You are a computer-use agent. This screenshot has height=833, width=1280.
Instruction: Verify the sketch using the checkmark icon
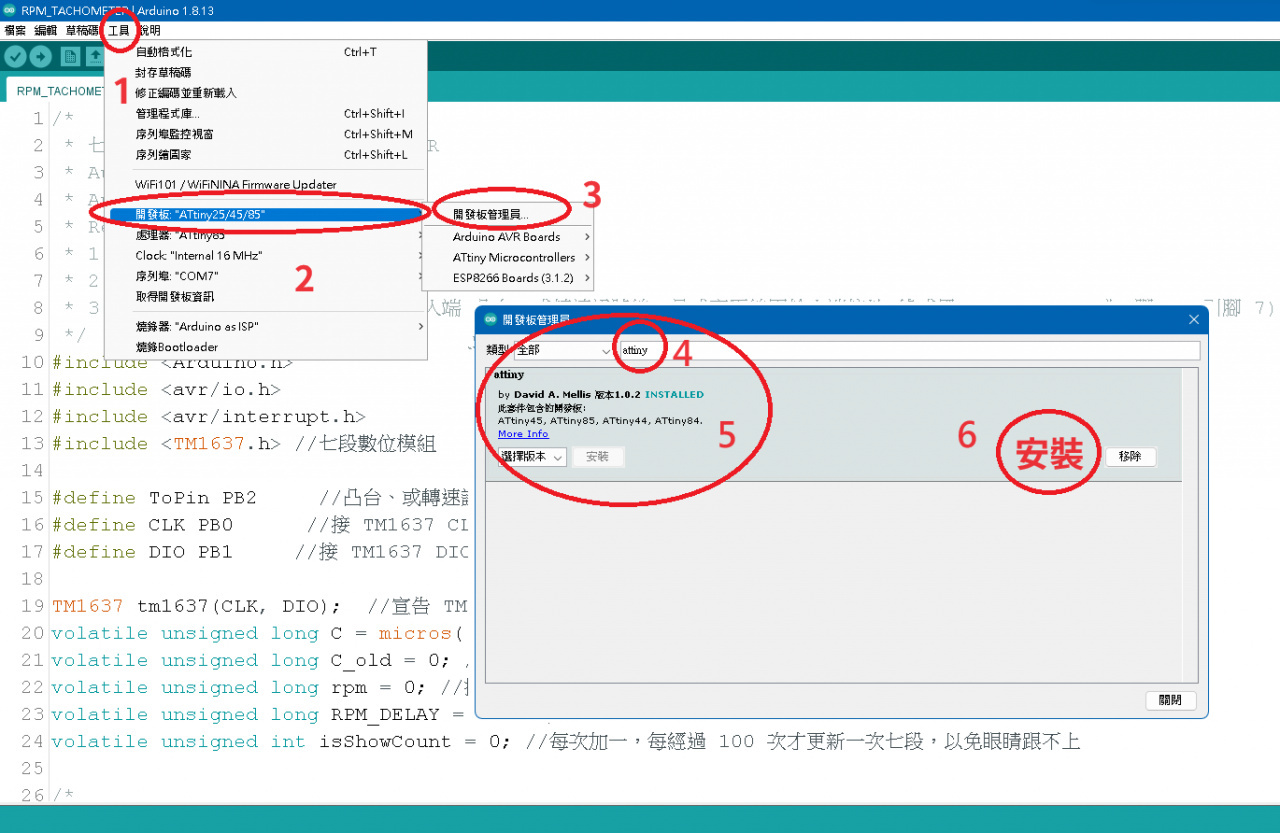[x=14, y=56]
